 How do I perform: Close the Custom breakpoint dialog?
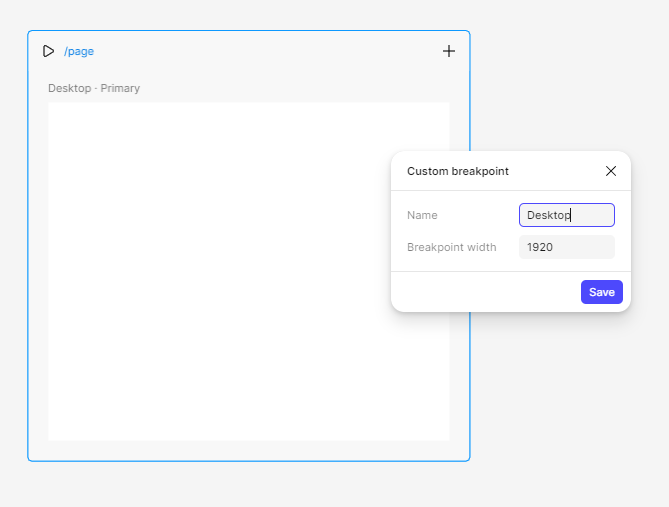[x=611, y=171]
